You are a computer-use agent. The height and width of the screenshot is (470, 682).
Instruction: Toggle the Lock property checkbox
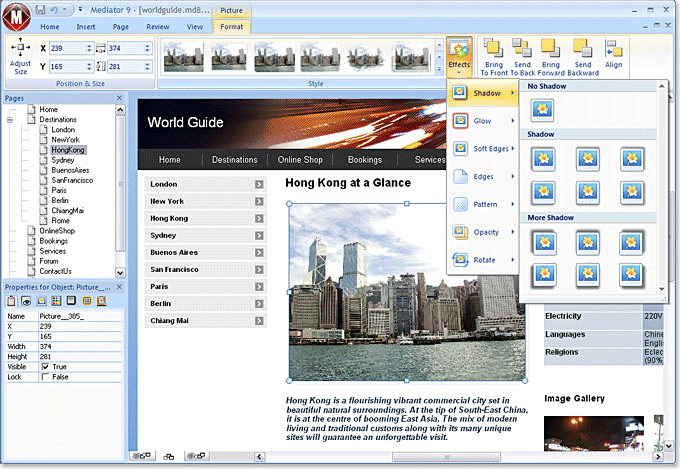(x=46, y=376)
